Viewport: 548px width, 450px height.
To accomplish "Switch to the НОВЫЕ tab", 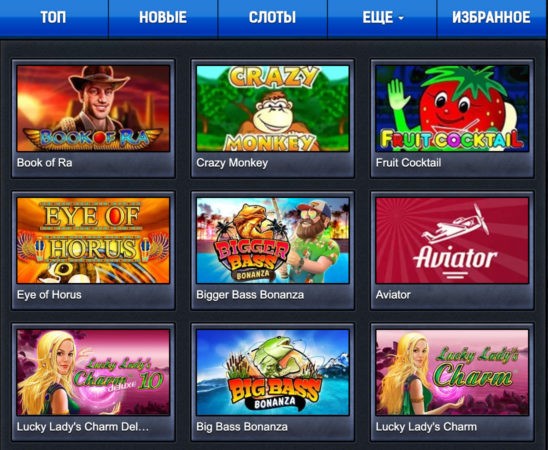I will 163,17.
